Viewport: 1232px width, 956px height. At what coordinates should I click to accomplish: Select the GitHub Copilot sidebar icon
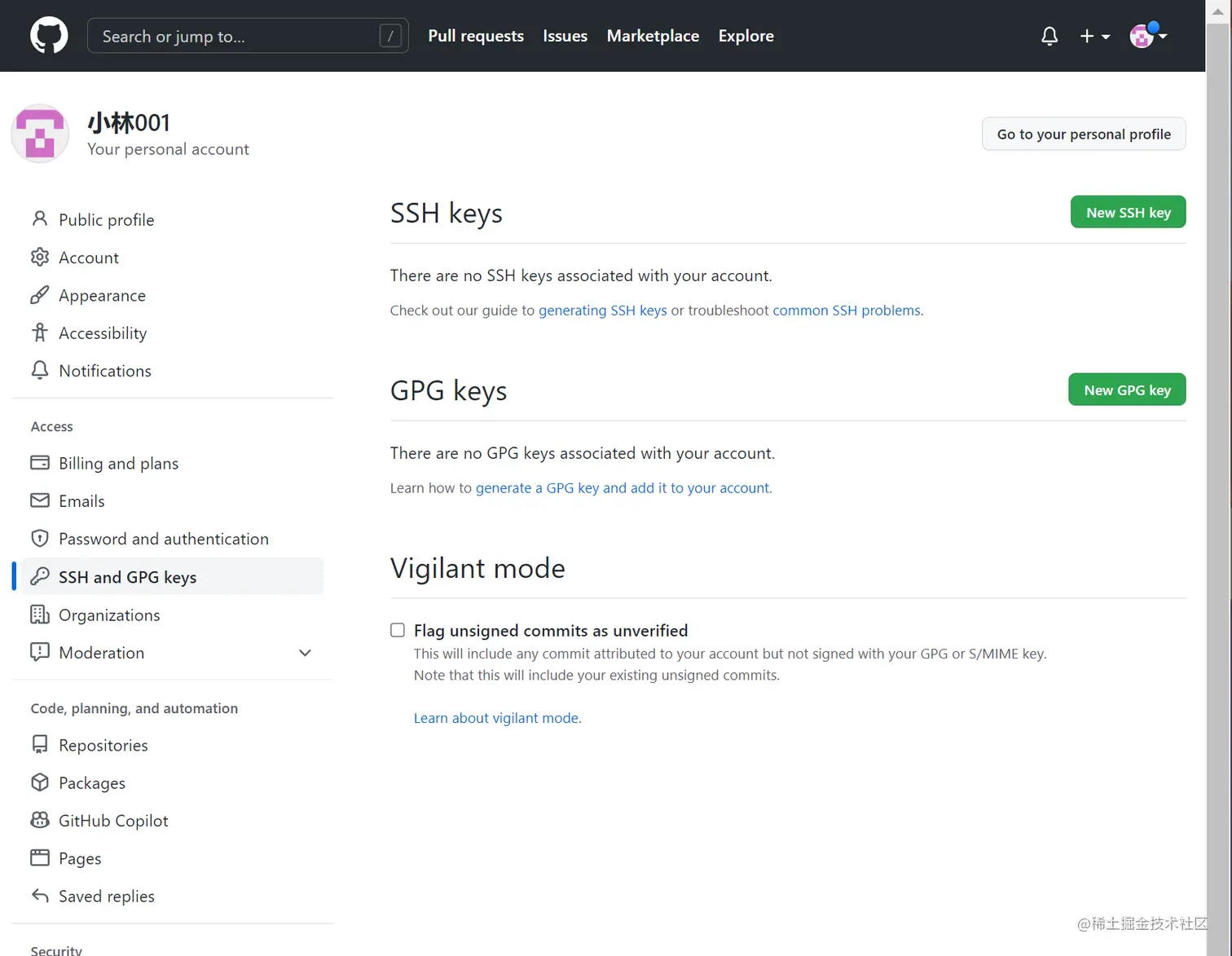tap(40, 821)
